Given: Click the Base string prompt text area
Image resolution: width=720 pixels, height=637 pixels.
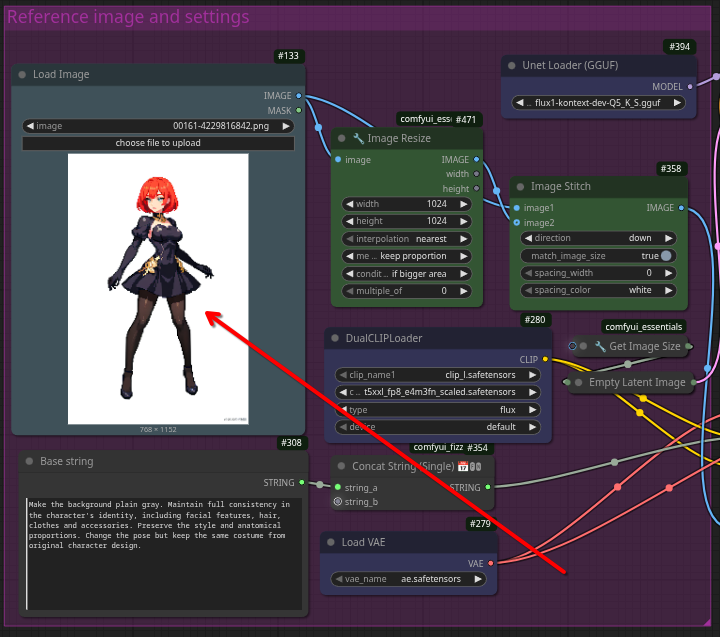Looking at the screenshot, I should pyautogui.click(x=164, y=553).
